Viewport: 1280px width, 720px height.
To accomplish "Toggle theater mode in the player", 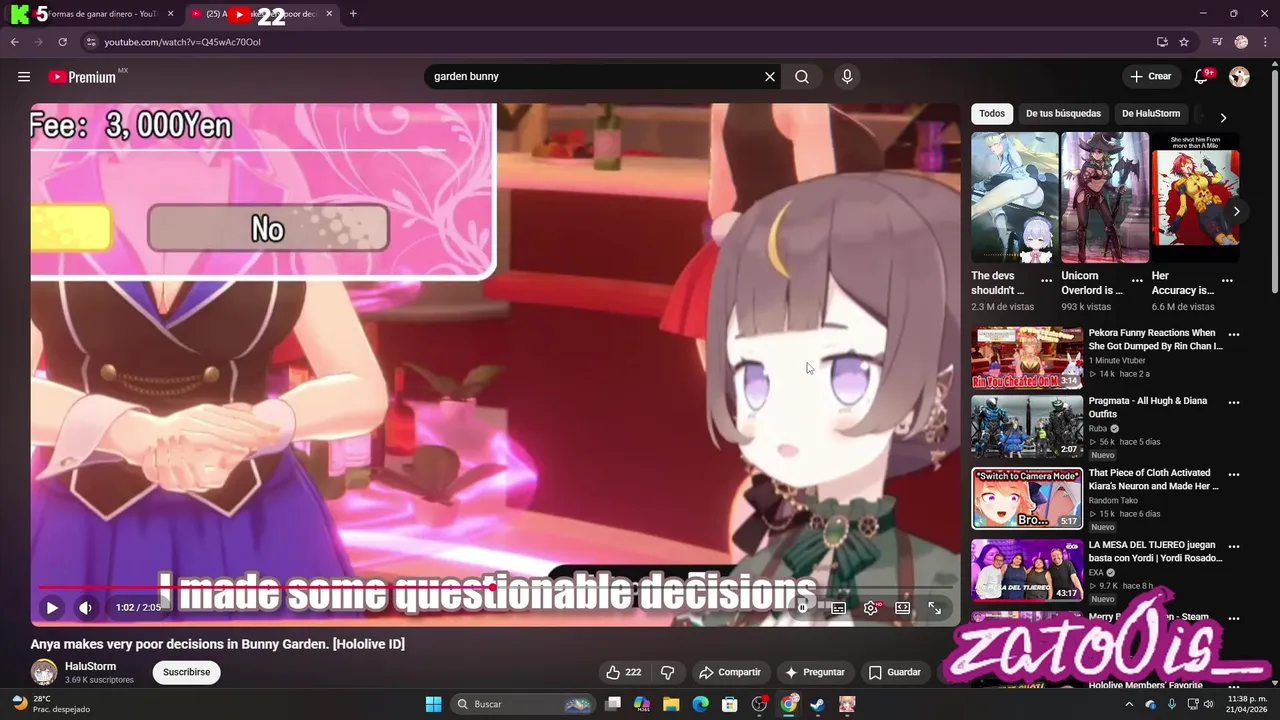I will 902,607.
